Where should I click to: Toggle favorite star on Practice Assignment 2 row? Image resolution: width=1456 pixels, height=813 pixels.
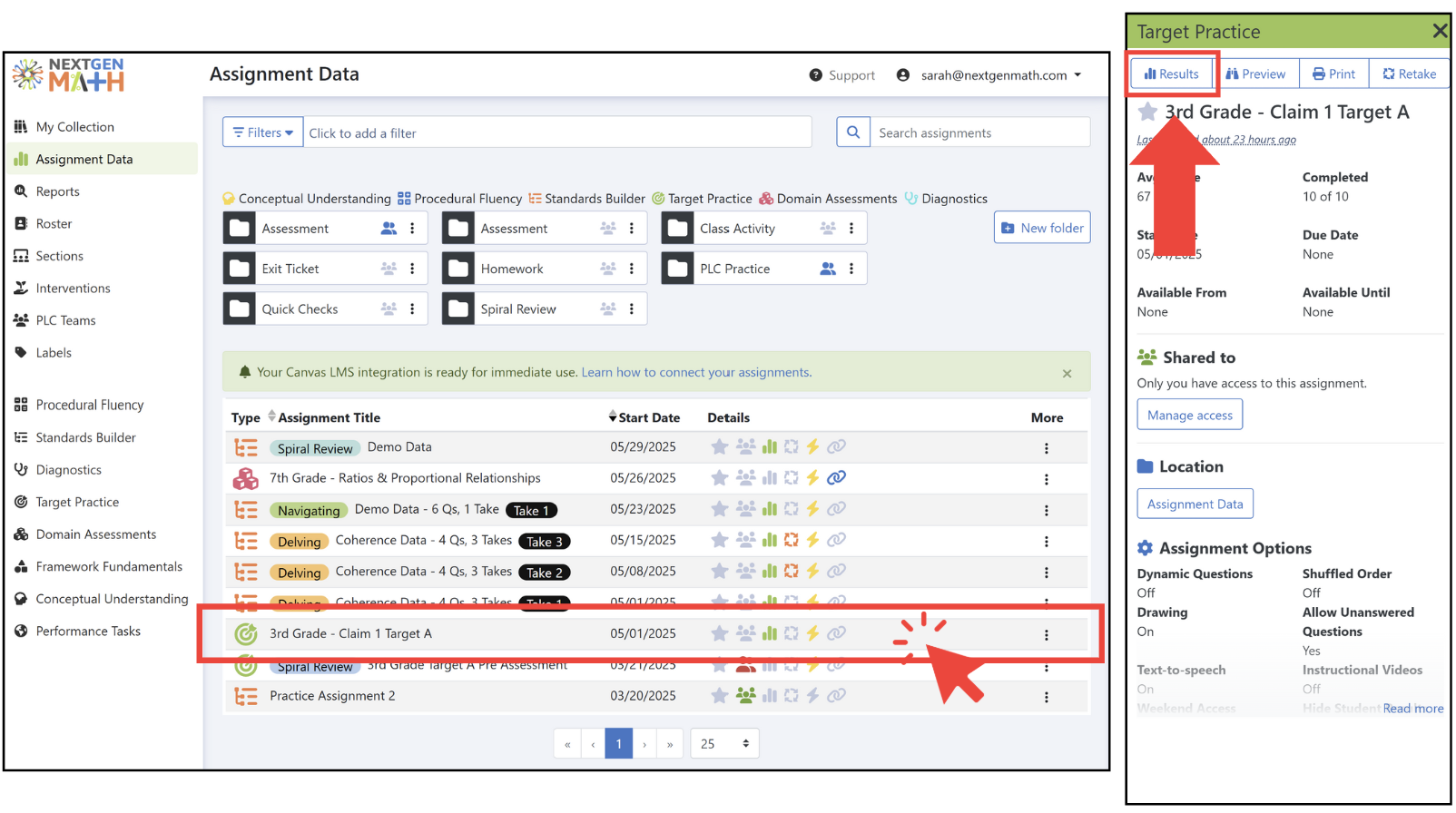tap(719, 695)
